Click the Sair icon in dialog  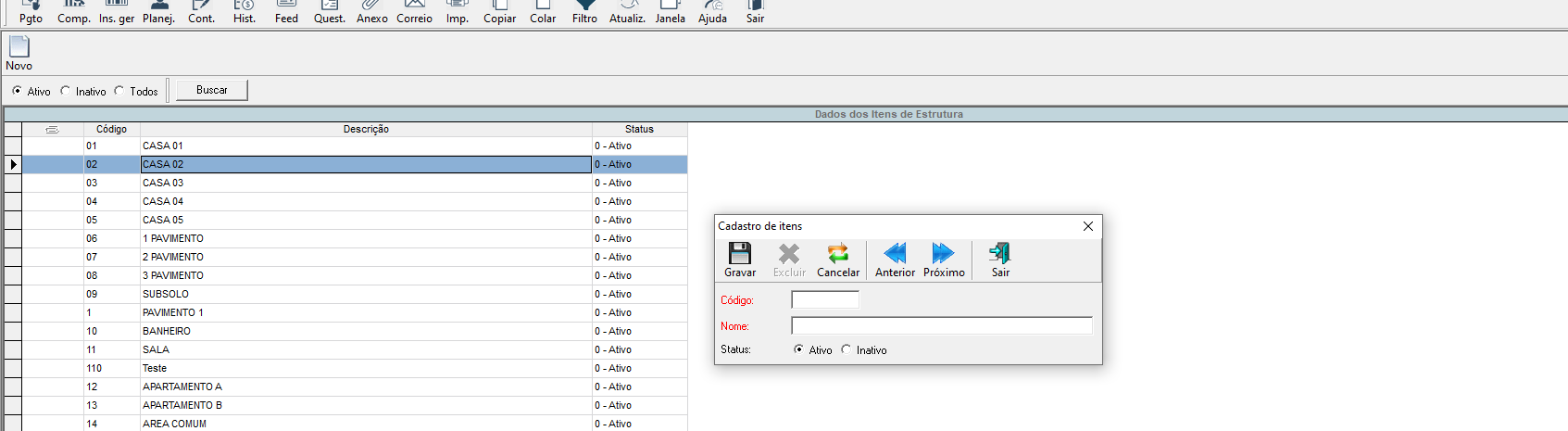[999, 254]
